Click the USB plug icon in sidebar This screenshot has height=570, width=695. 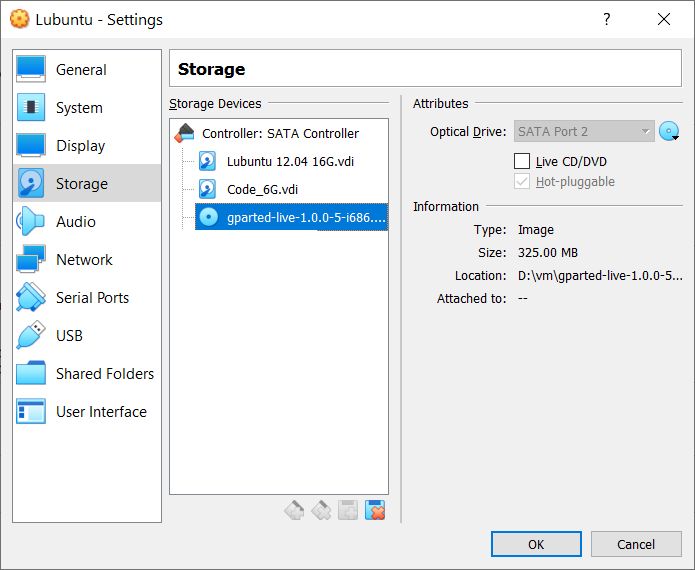(31, 335)
